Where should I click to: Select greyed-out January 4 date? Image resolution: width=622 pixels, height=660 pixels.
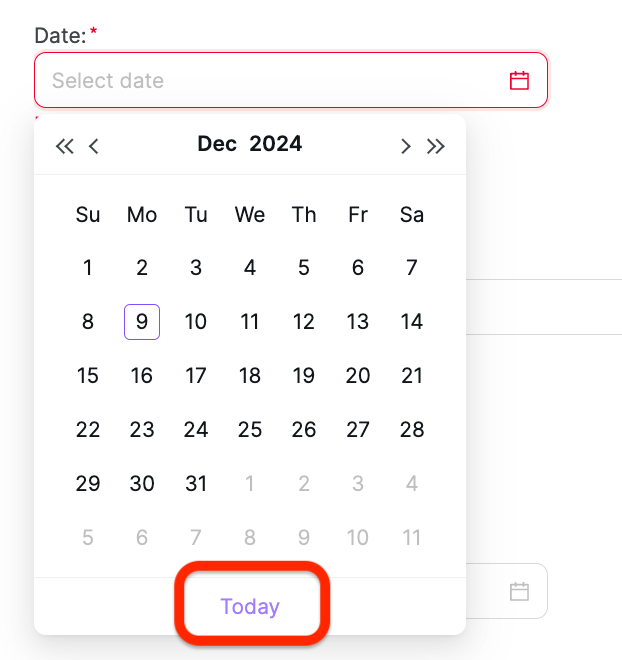(412, 484)
